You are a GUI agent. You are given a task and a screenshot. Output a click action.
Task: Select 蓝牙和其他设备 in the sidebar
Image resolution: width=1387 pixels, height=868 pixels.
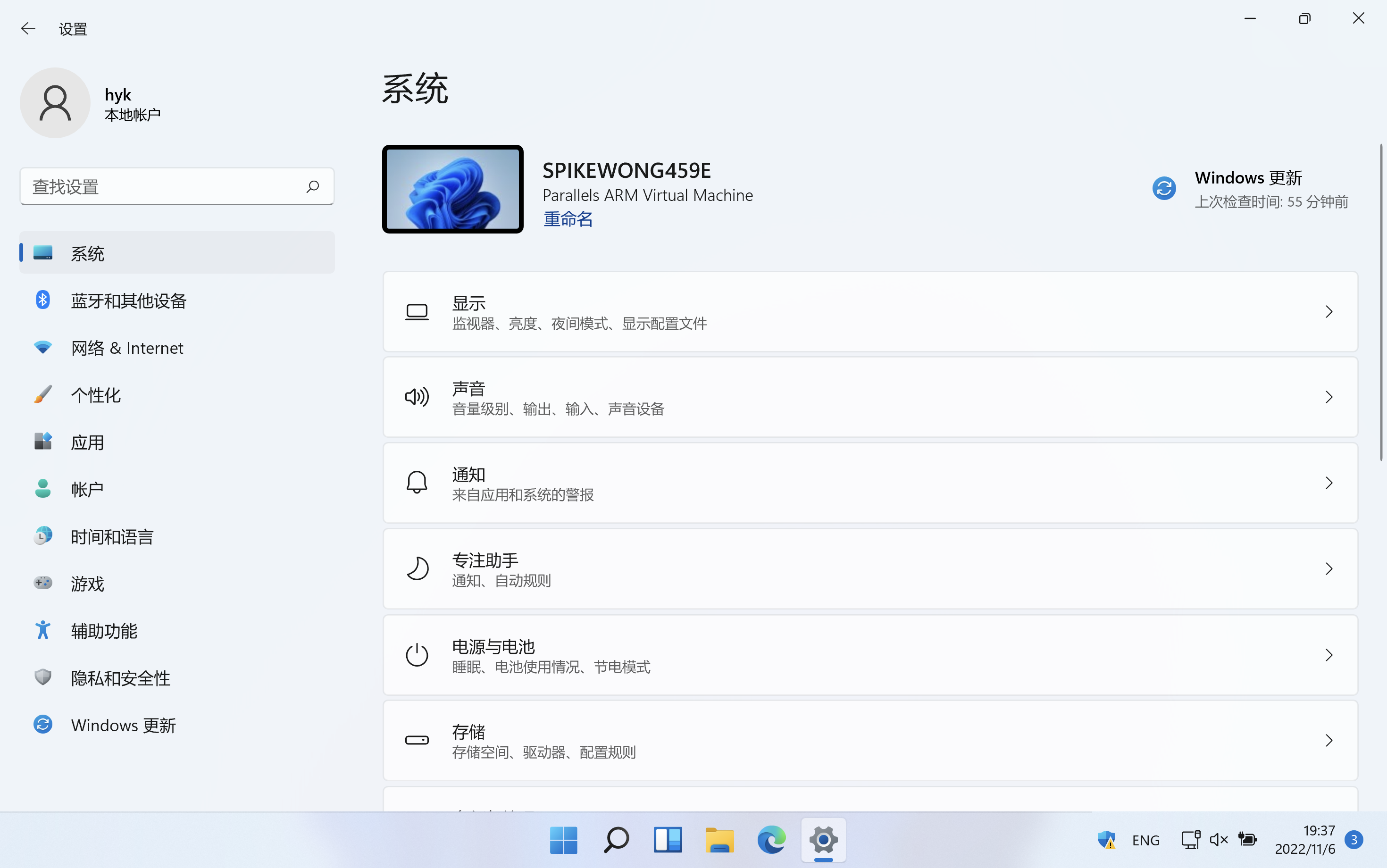click(177, 300)
